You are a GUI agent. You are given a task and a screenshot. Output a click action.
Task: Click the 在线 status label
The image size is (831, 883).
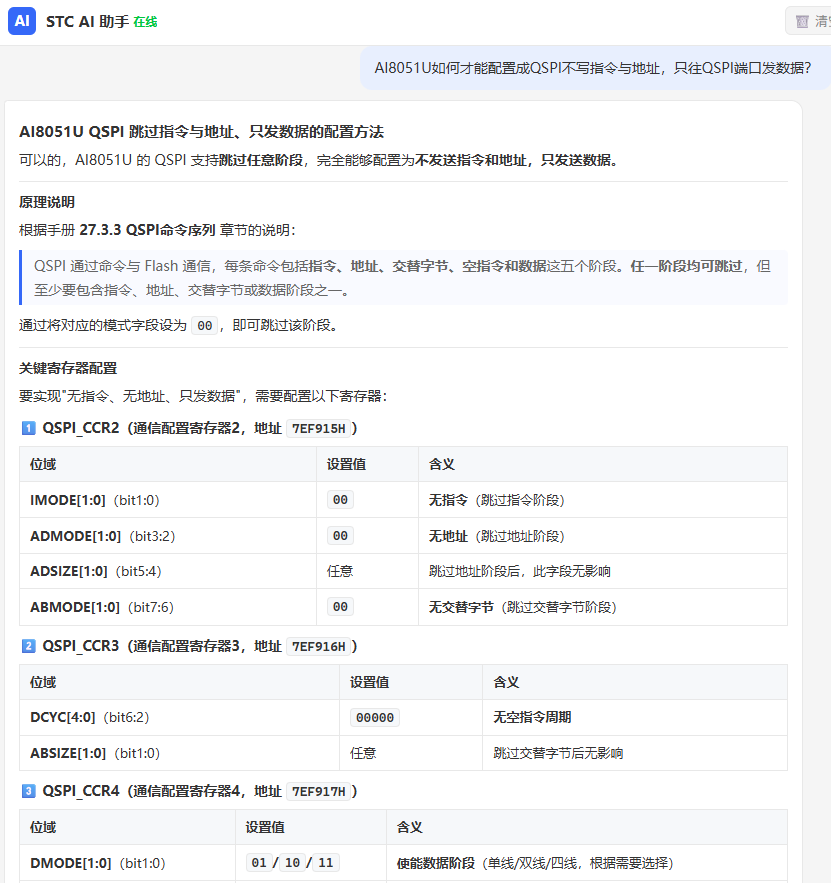pos(145,22)
